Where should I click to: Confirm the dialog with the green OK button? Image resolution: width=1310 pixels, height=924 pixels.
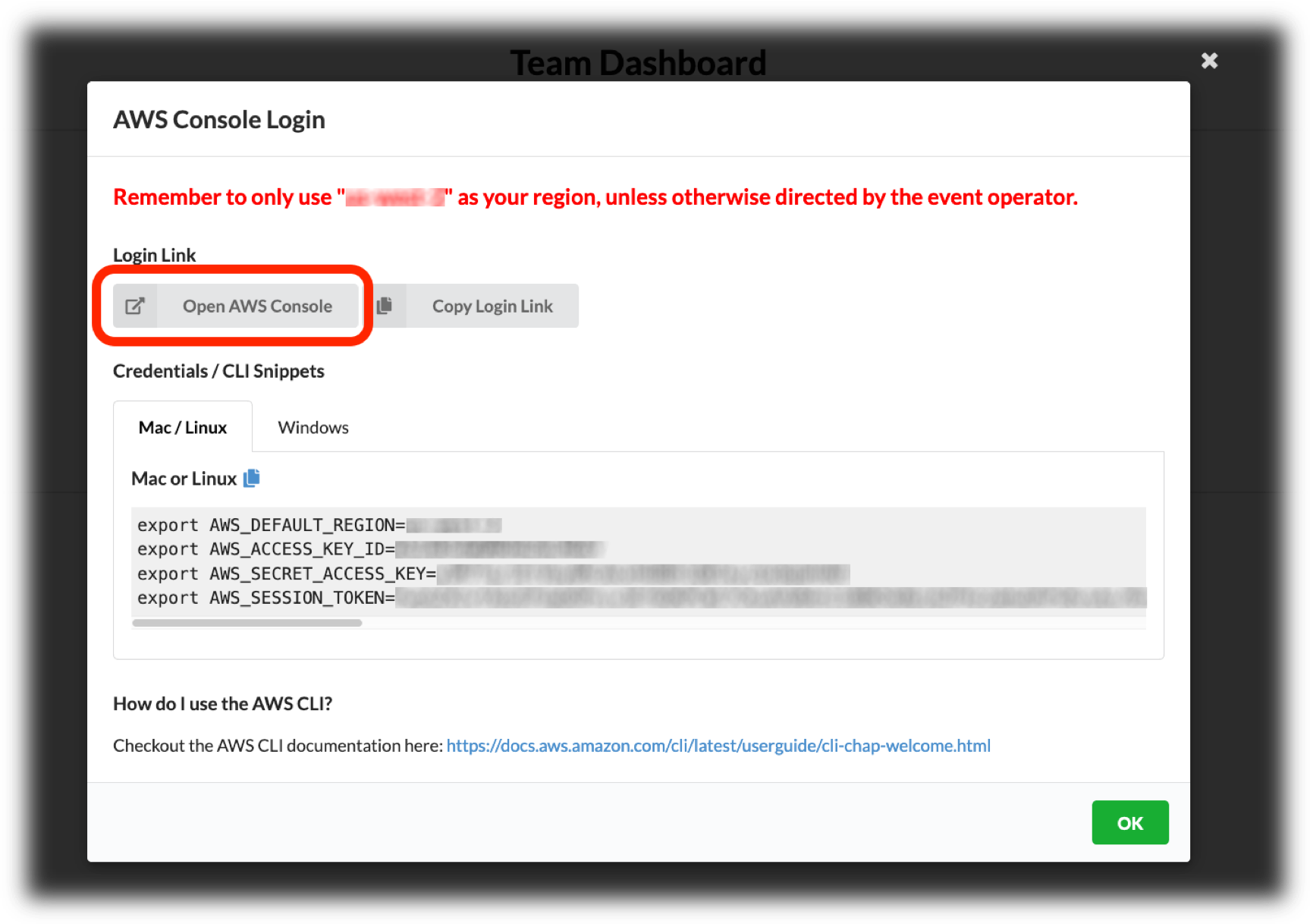(x=1129, y=822)
